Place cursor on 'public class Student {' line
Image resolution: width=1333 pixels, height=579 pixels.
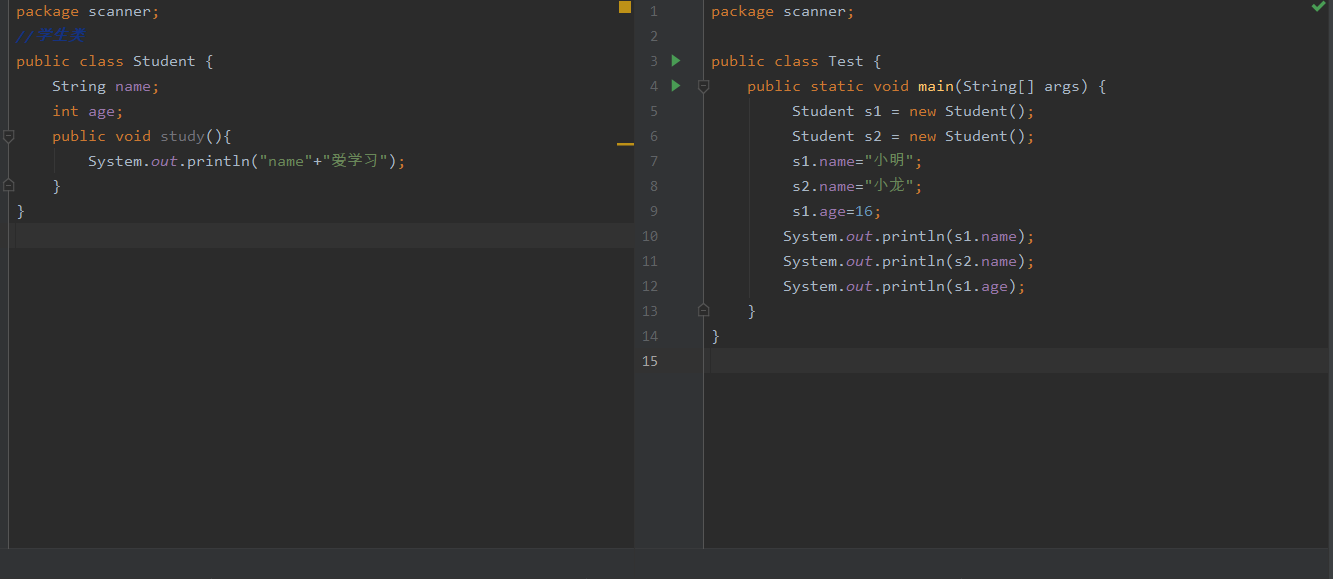click(115, 61)
